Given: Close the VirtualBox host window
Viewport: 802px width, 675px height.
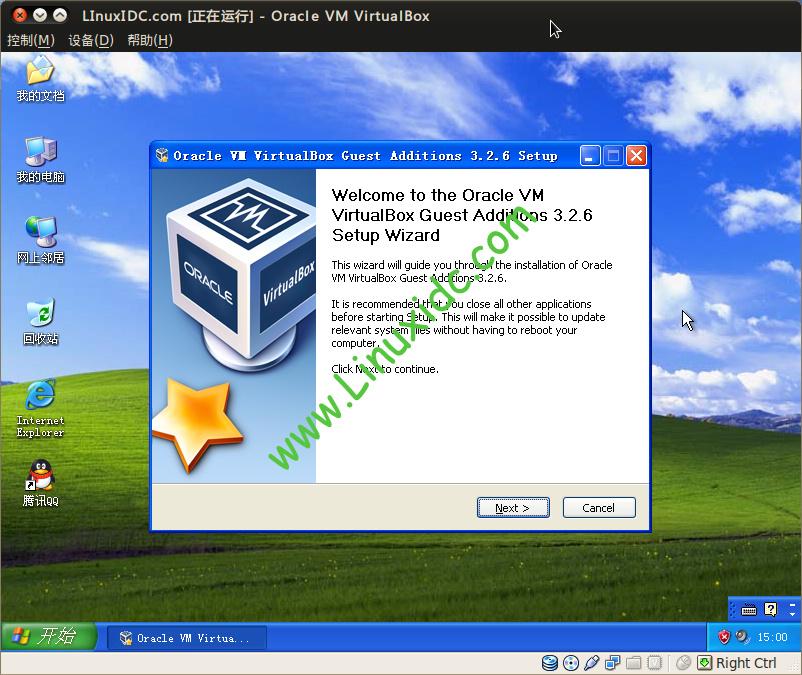Looking at the screenshot, I should (20, 15).
